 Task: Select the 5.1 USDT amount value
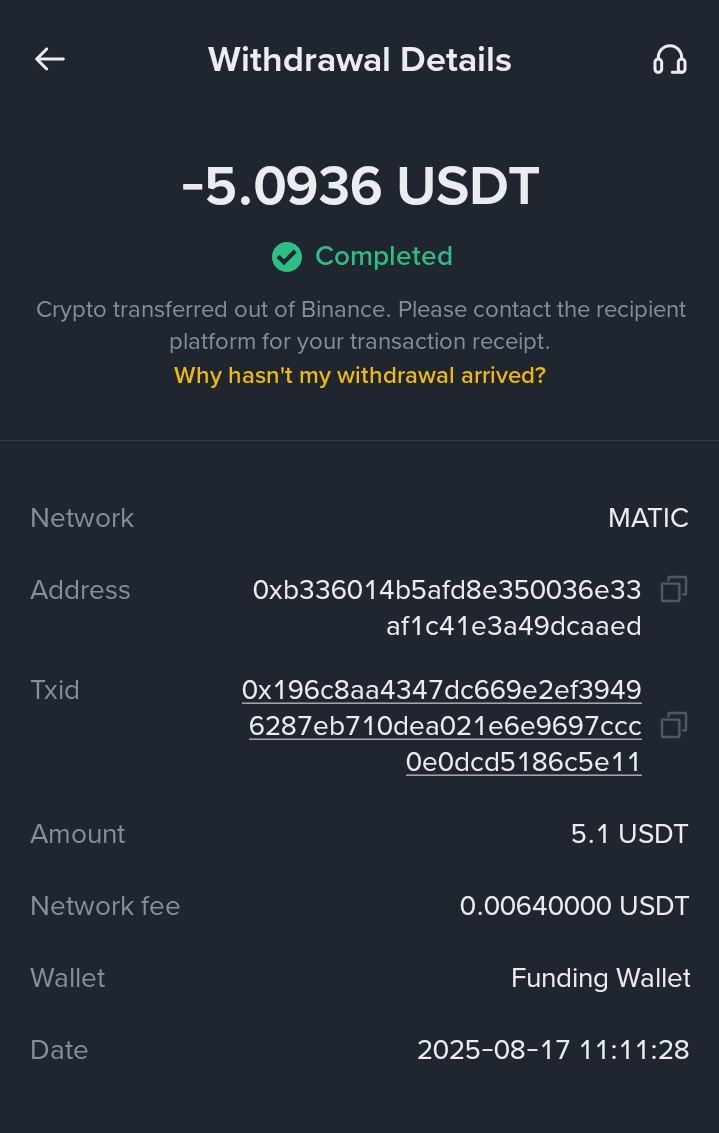coord(629,834)
